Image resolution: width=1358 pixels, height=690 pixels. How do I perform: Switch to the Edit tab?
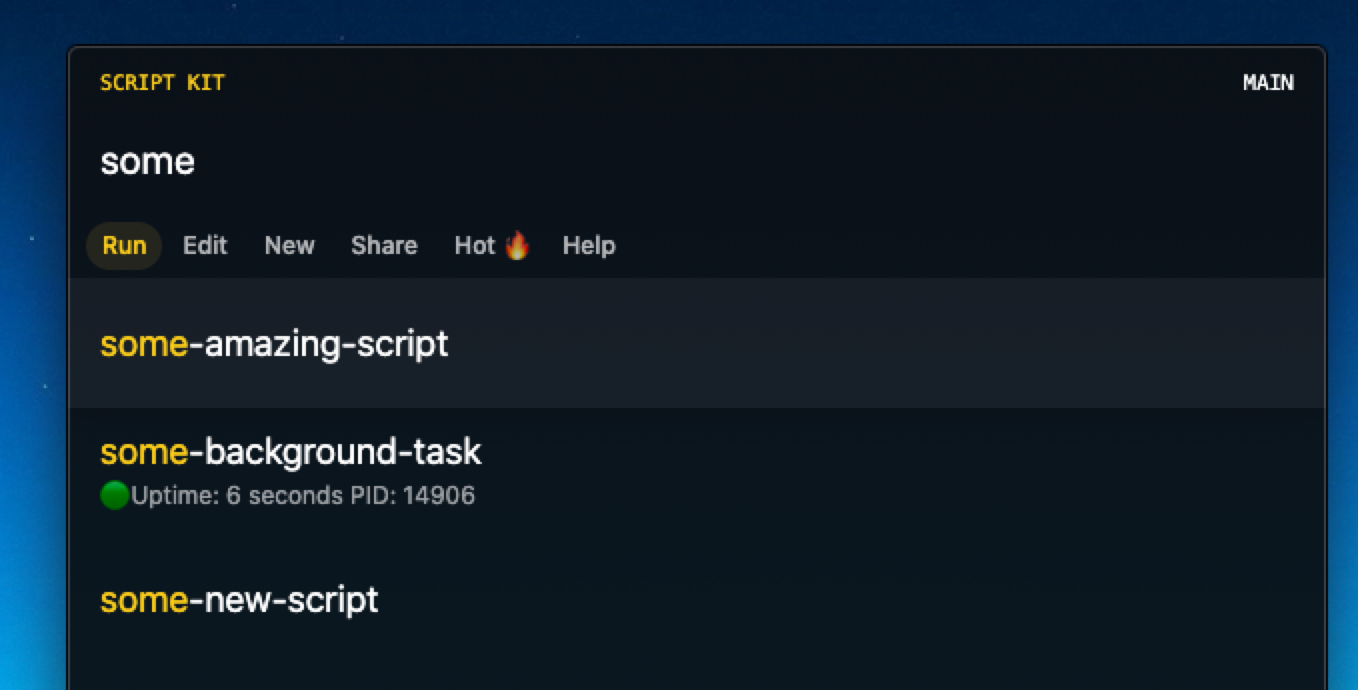(205, 246)
